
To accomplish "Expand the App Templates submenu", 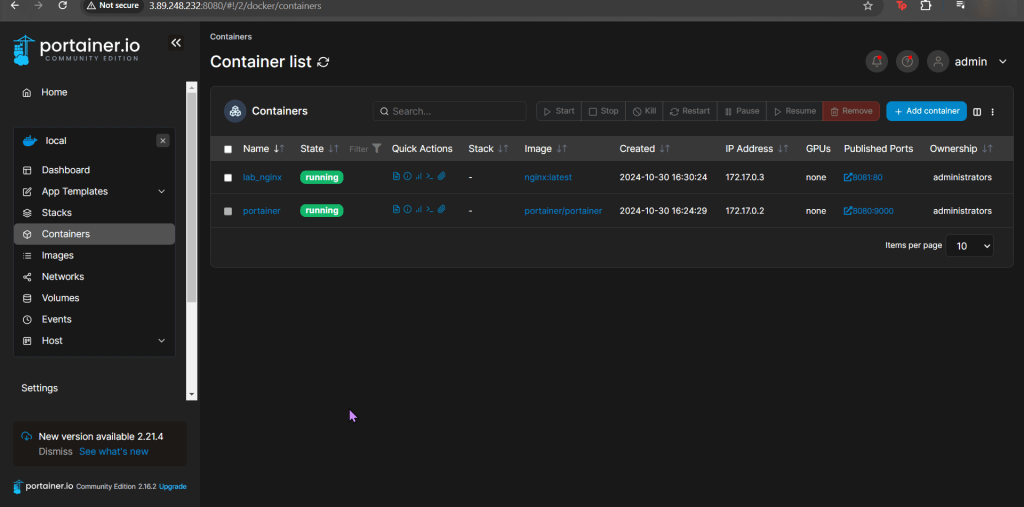I will 162,192.
